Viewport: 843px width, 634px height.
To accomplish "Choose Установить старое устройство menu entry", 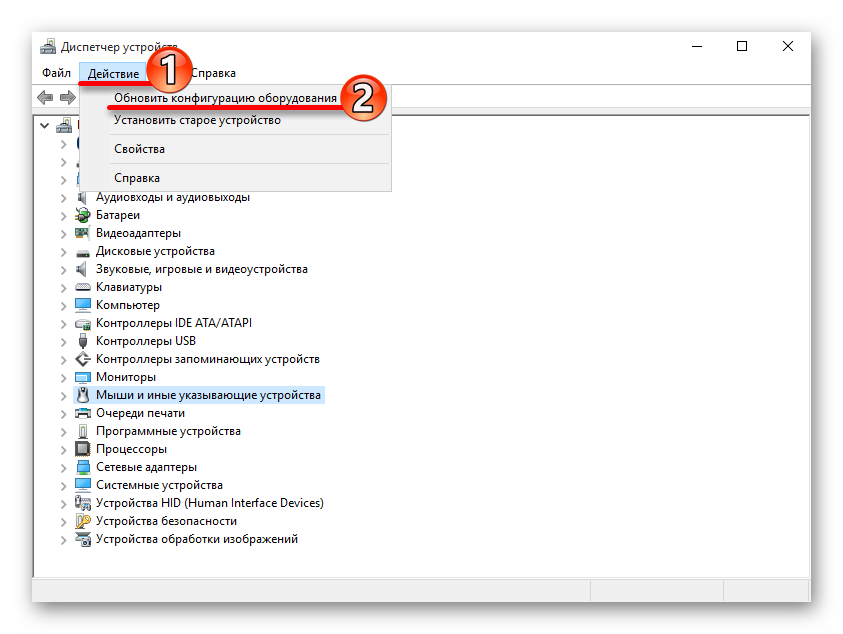I will tap(197, 120).
